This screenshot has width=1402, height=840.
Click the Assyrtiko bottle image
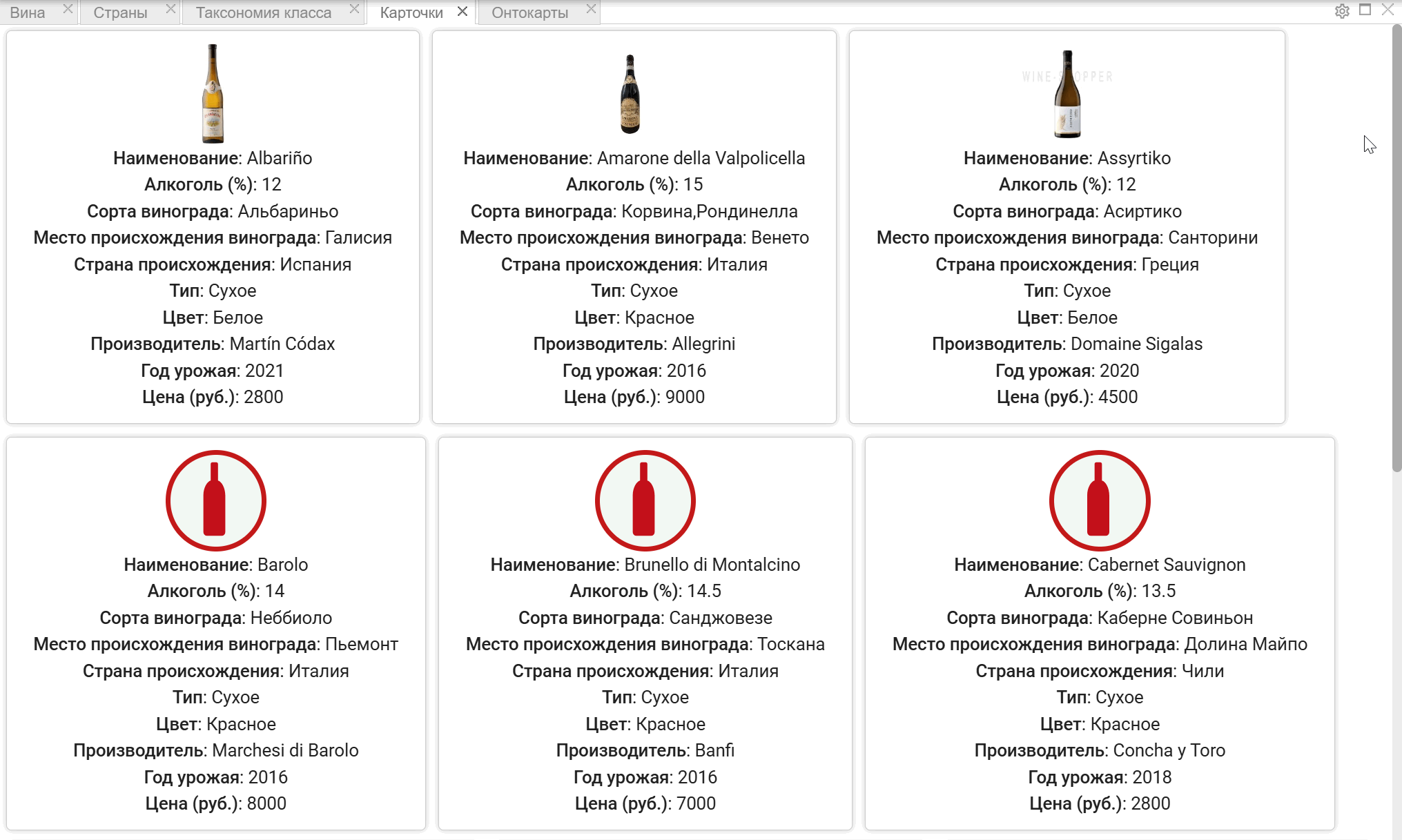[1067, 94]
